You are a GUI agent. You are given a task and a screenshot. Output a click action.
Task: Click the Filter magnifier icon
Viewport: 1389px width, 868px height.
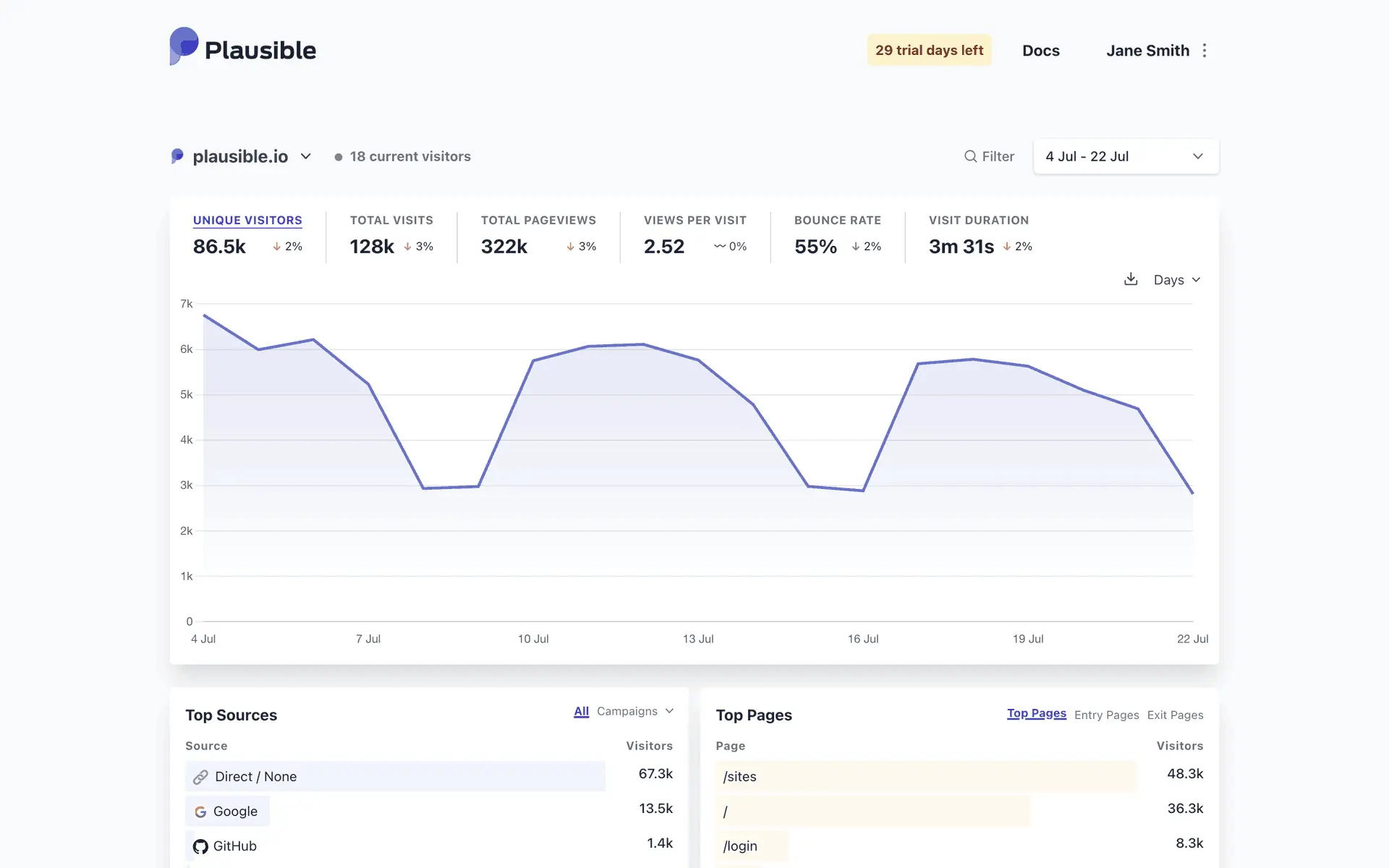point(970,156)
